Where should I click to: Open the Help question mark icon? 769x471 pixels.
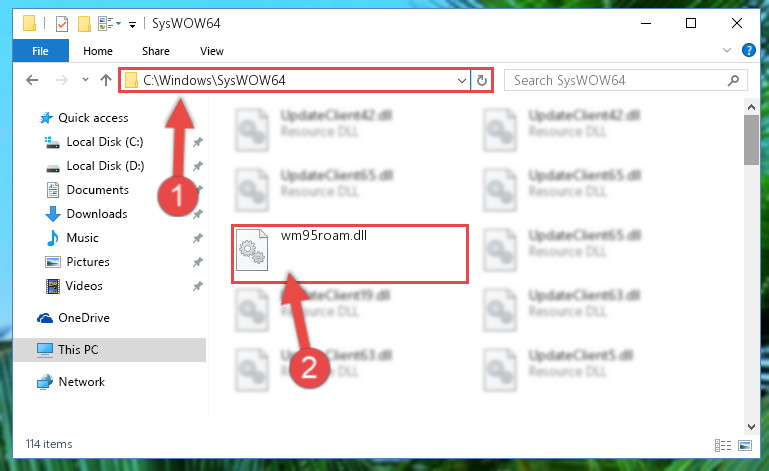point(748,50)
